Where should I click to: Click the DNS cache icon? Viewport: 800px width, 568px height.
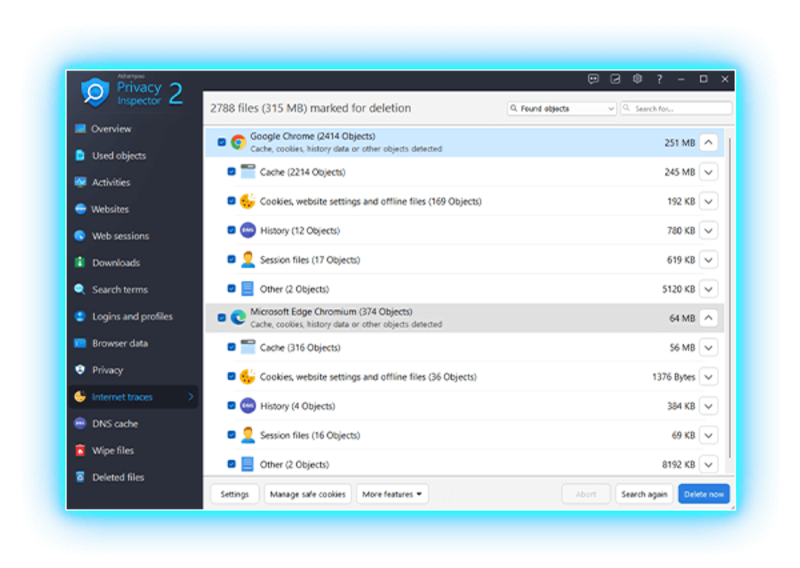[80, 424]
